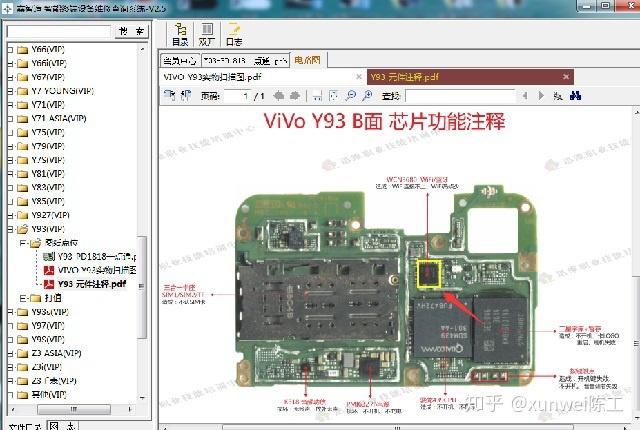Click the folder icon of Y97(VIP)
The width and height of the screenshot is (640, 430).
click(23, 326)
